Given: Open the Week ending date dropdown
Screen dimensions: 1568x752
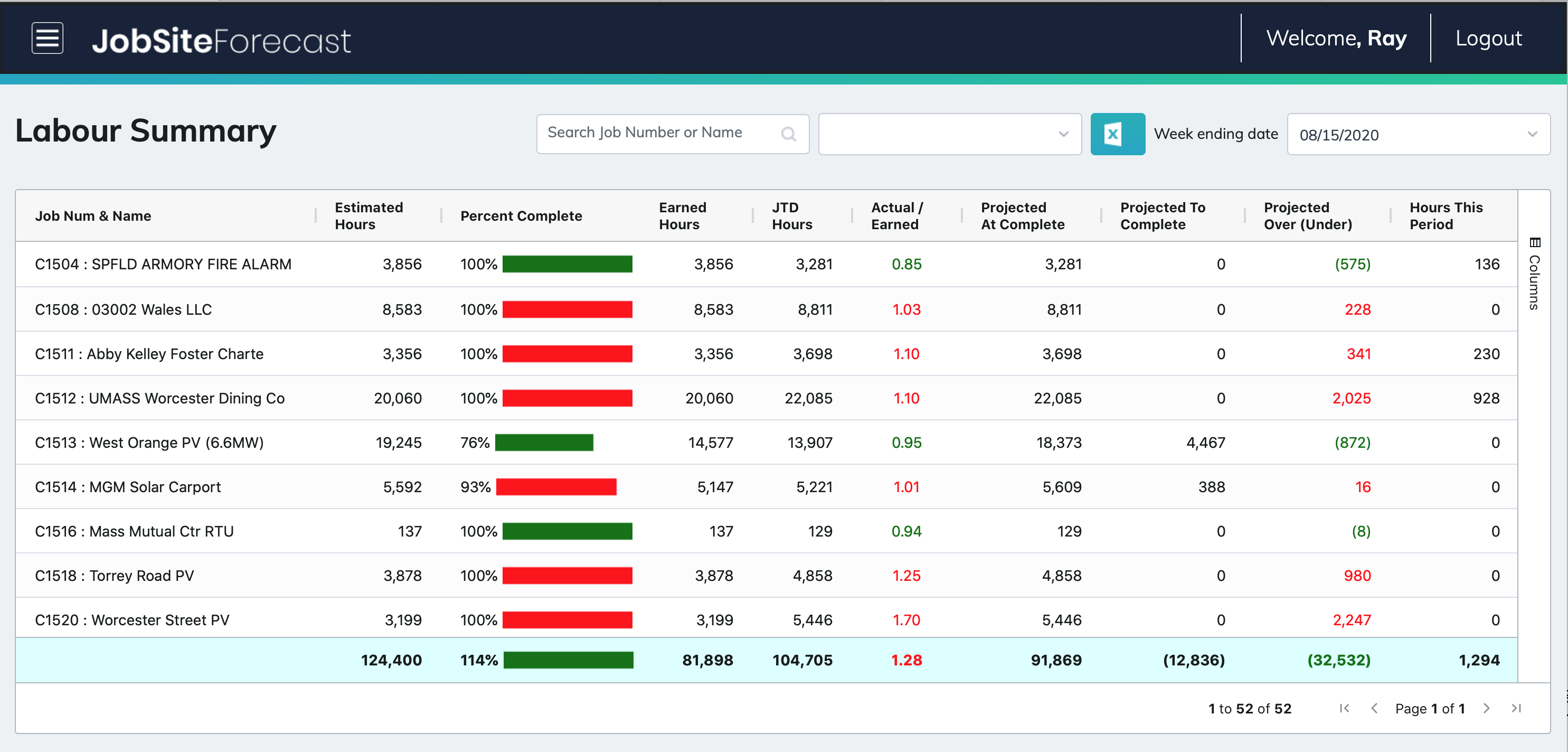Looking at the screenshot, I should (x=1418, y=135).
